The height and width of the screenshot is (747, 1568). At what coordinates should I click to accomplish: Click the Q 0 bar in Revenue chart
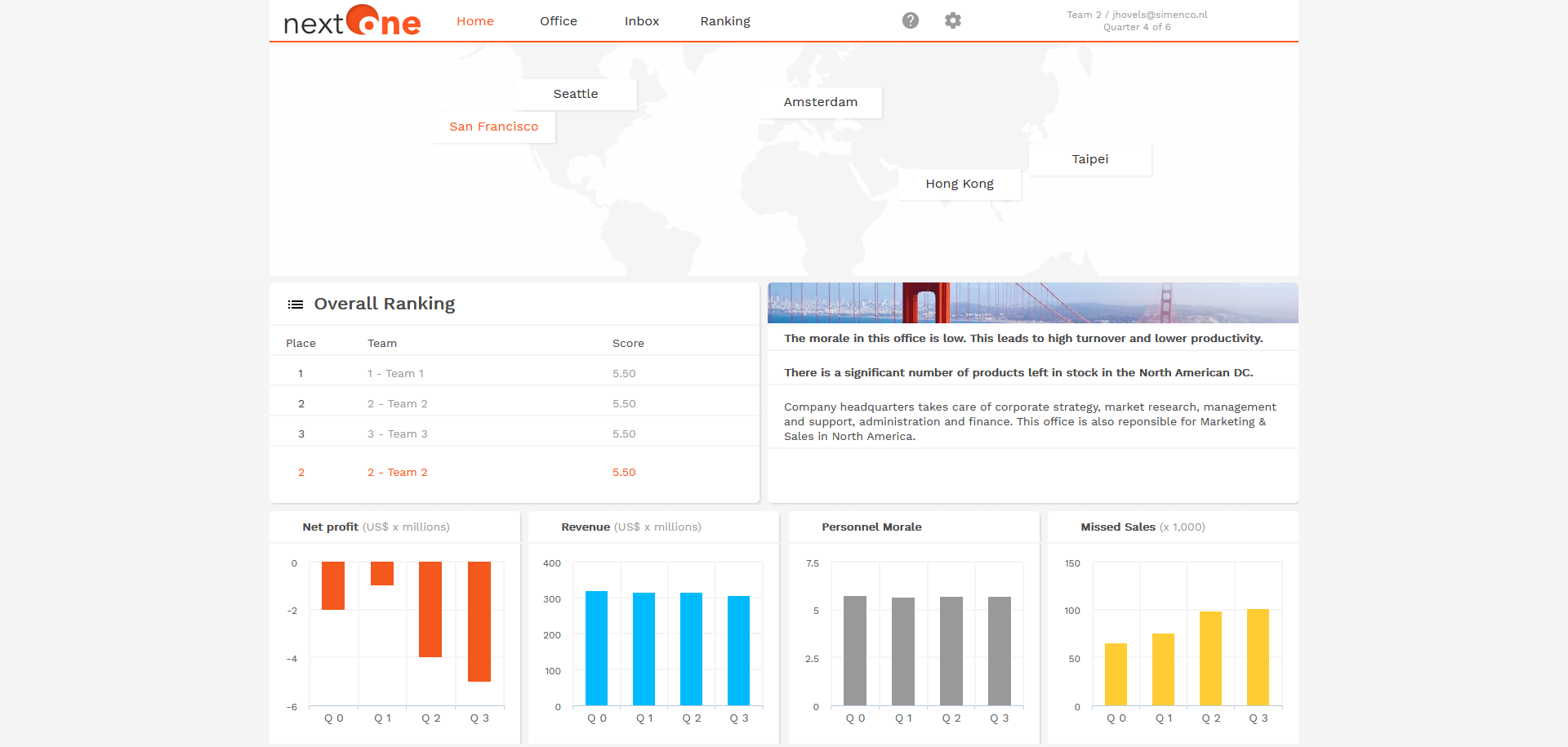coord(597,649)
